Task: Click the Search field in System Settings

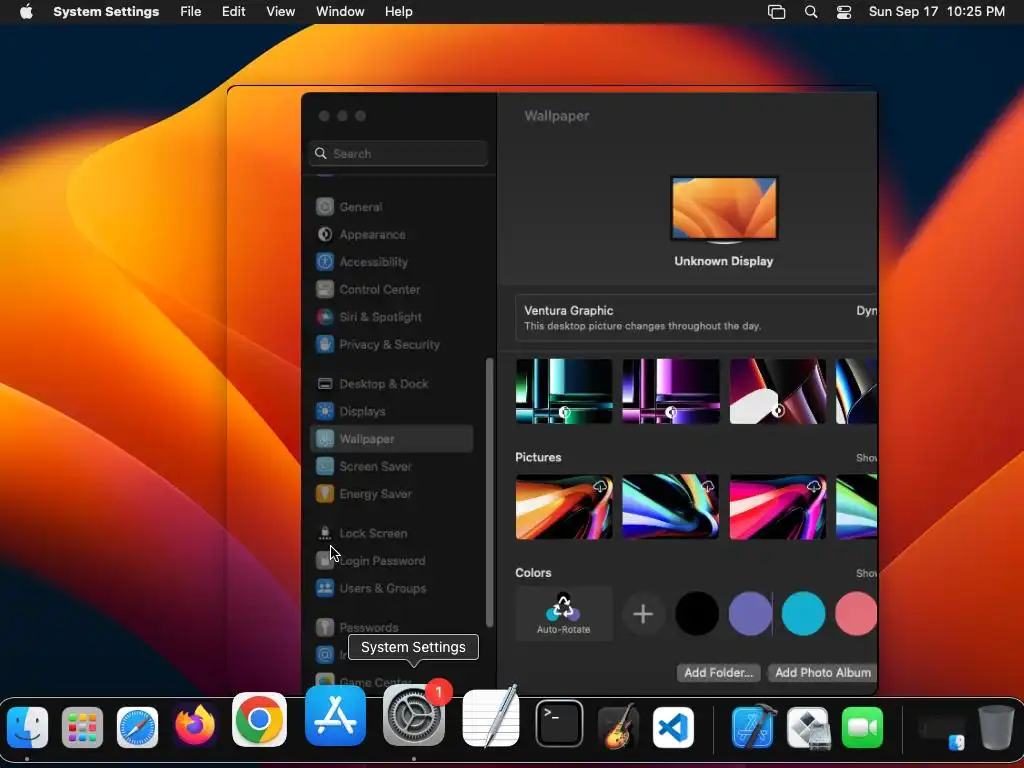Action: click(398, 153)
